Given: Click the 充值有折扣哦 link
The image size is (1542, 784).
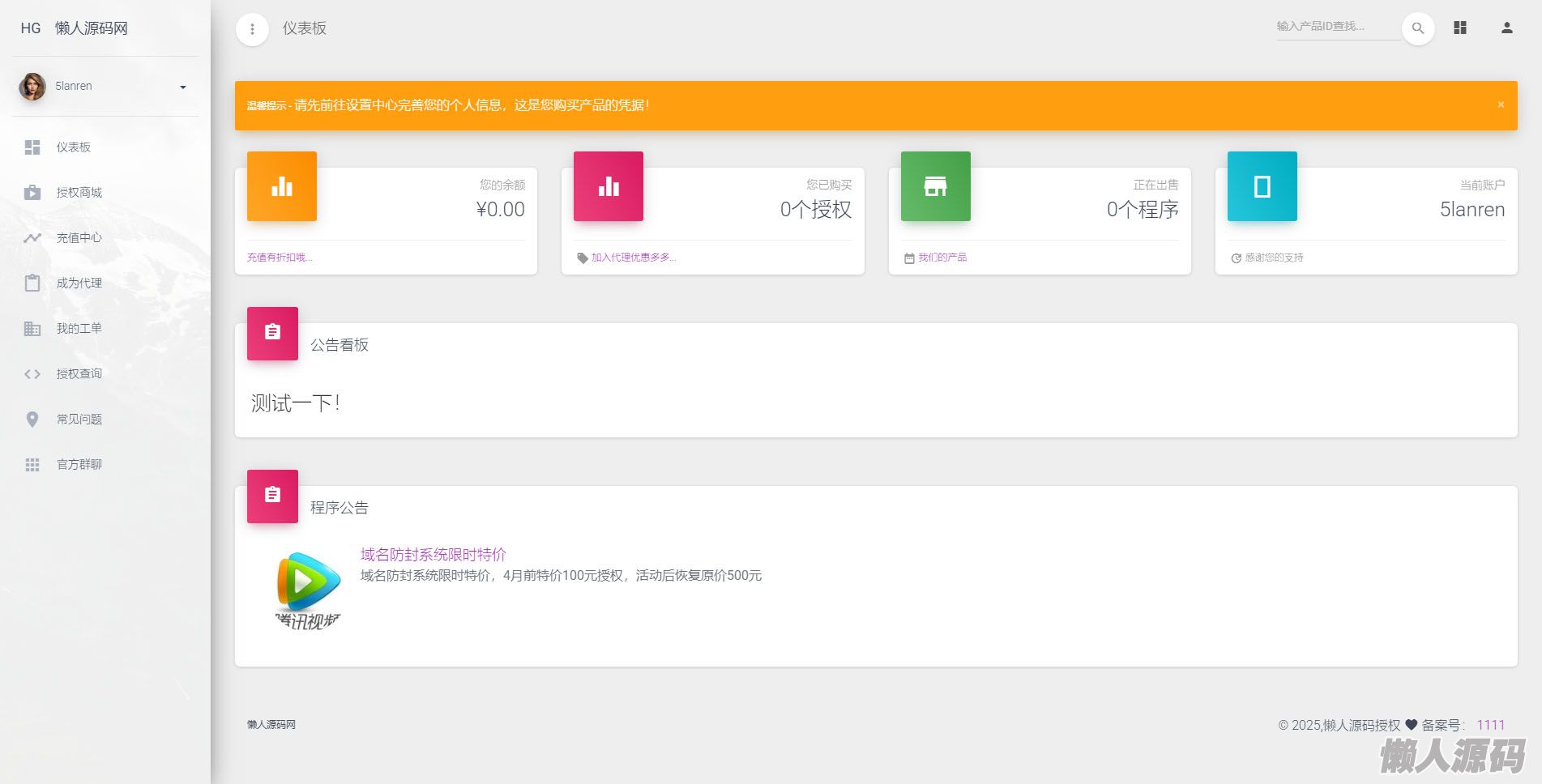Looking at the screenshot, I should [280, 258].
